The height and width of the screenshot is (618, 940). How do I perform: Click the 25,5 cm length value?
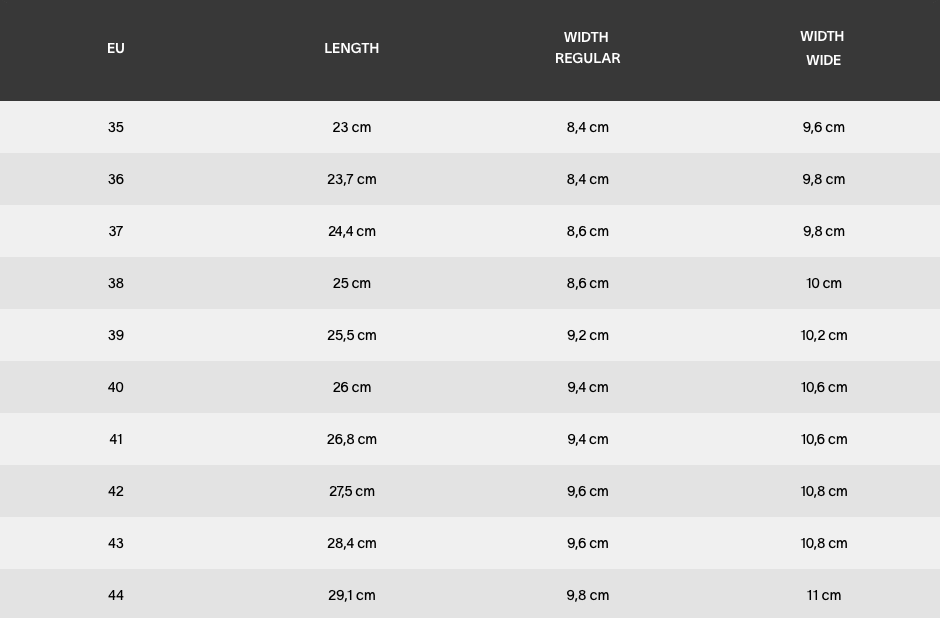351,335
